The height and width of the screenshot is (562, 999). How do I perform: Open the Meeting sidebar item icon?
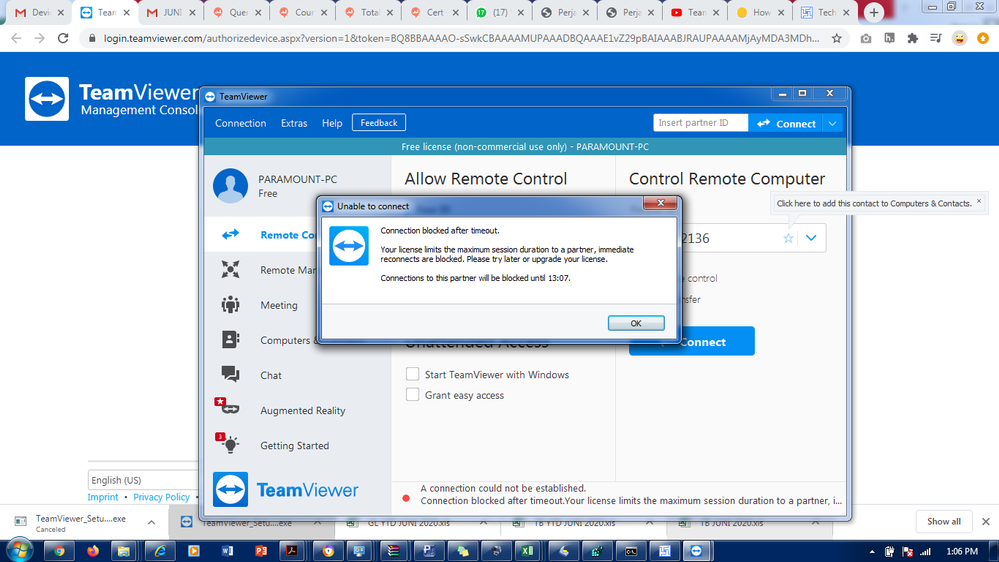pyautogui.click(x=230, y=305)
